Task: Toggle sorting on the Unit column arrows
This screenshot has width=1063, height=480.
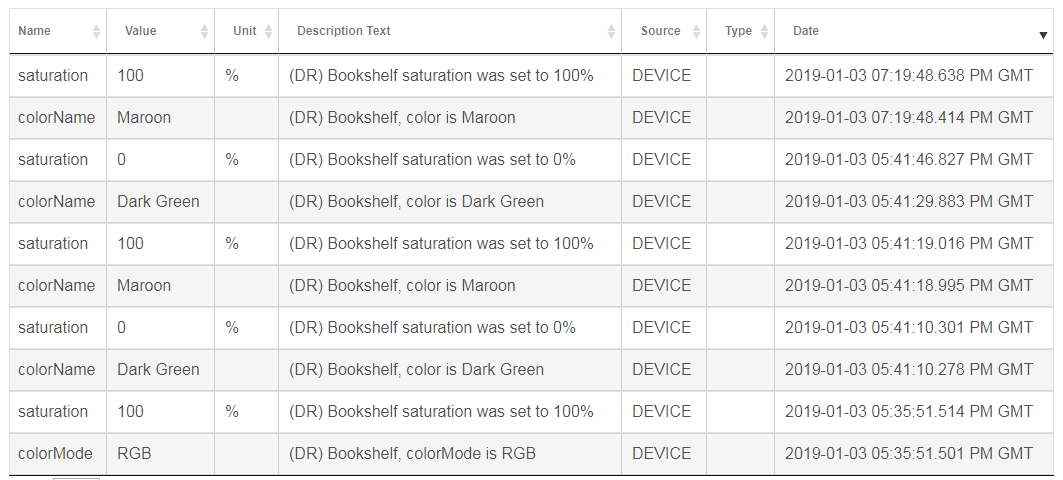Action: (x=268, y=32)
